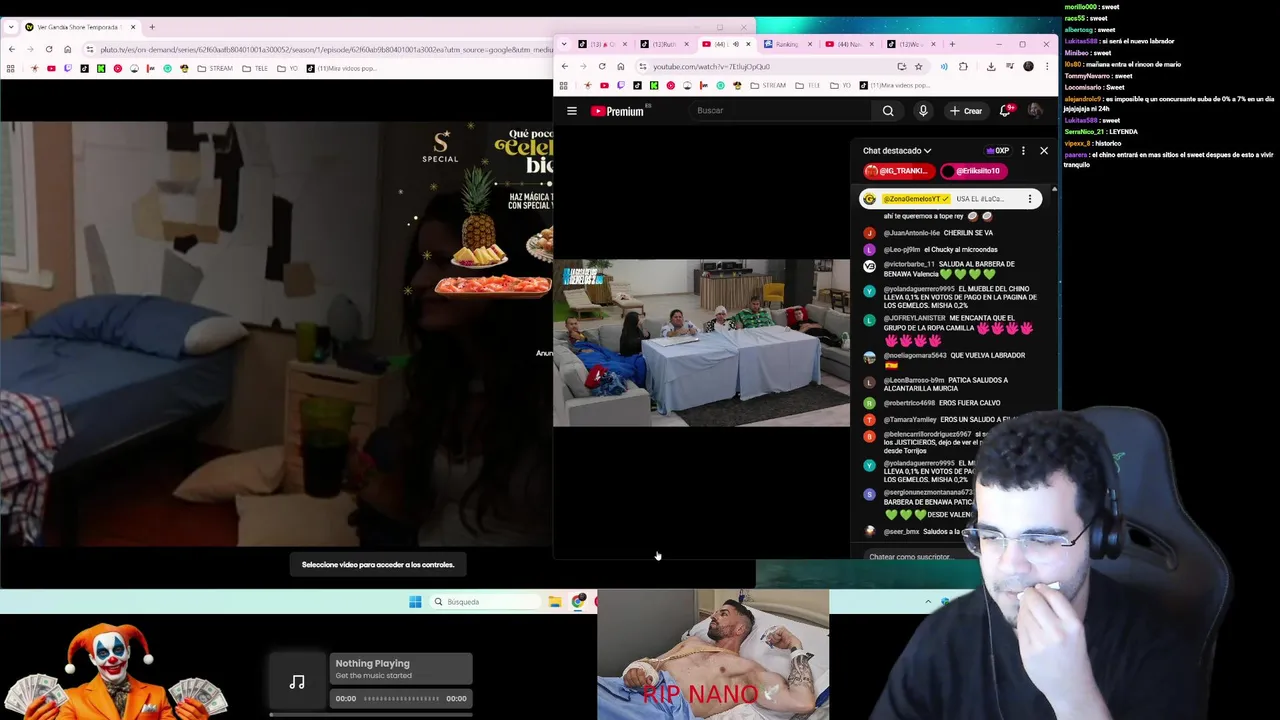Screen dimensions: 1280x720
Task: Open tab search dropdown in YouTube window
Action: pyautogui.click(x=564, y=44)
